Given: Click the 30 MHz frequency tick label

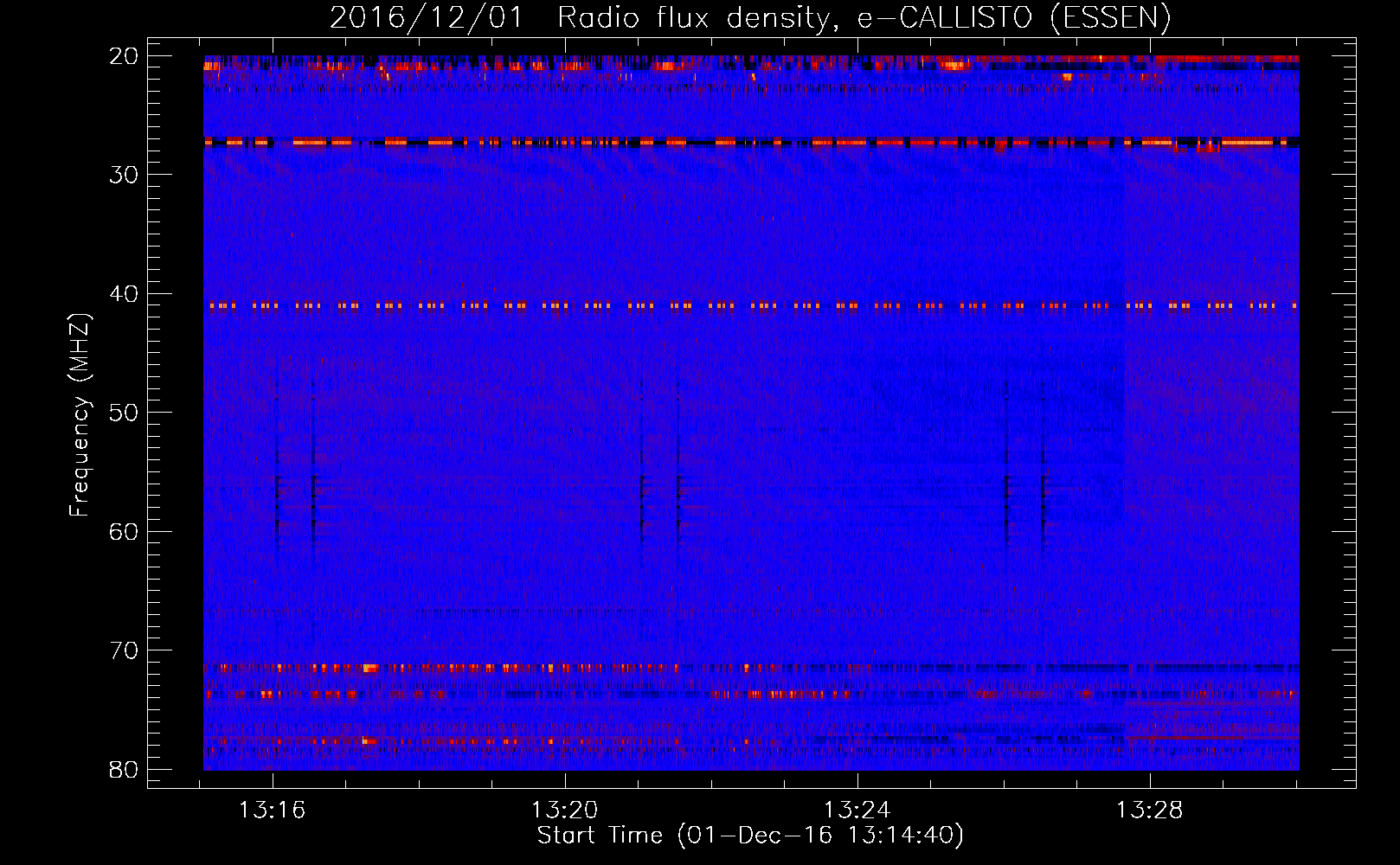Looking at the screenshot, I should [x=125, y=175].
